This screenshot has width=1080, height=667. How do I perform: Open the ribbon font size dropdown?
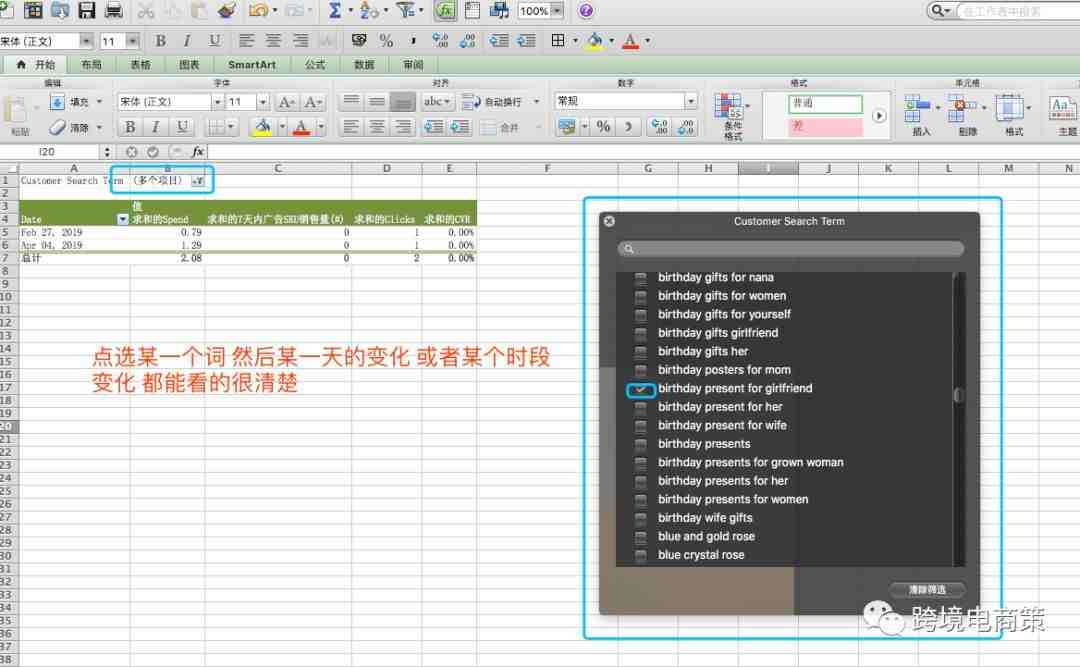point(262,102)
